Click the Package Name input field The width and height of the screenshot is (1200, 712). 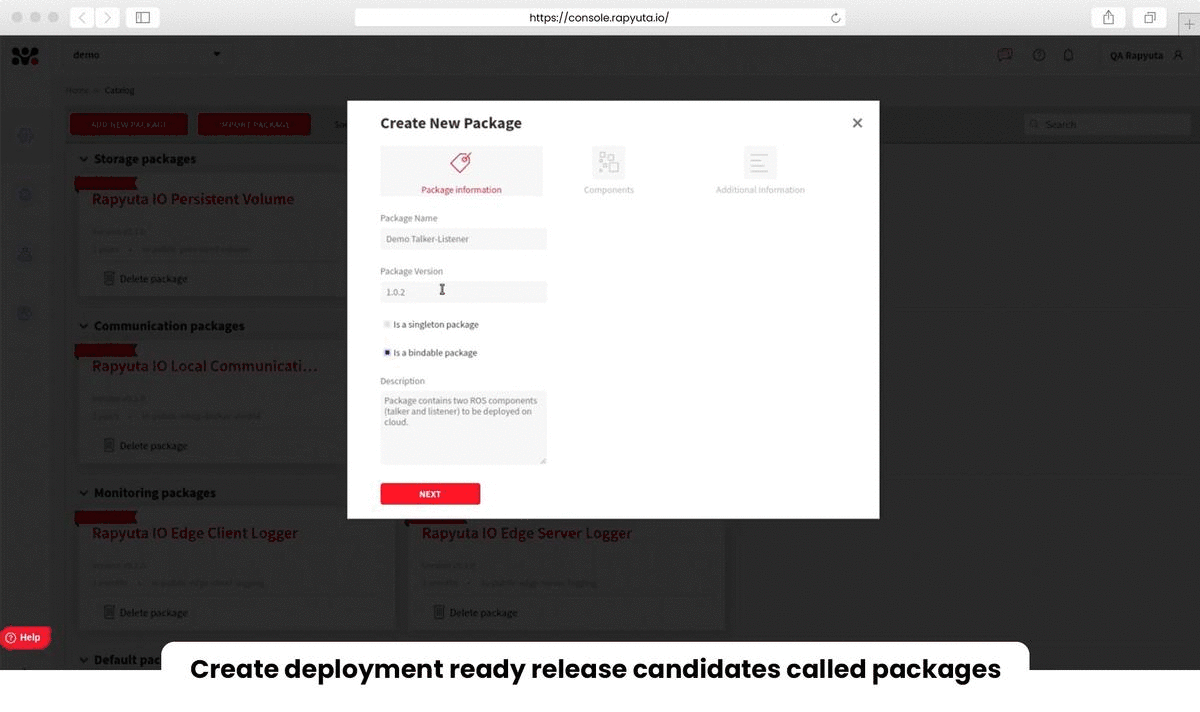pyautogui.click(x=463, y=239)
